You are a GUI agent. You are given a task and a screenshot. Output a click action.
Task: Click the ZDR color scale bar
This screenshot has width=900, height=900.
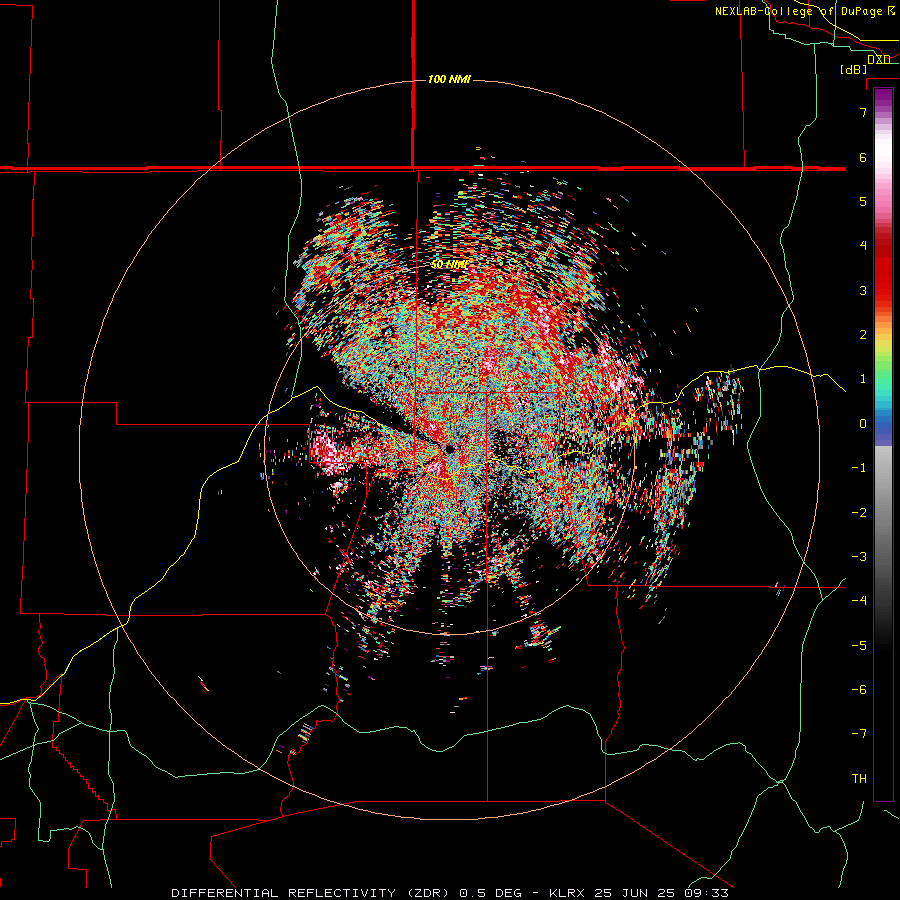pos(883,444)
